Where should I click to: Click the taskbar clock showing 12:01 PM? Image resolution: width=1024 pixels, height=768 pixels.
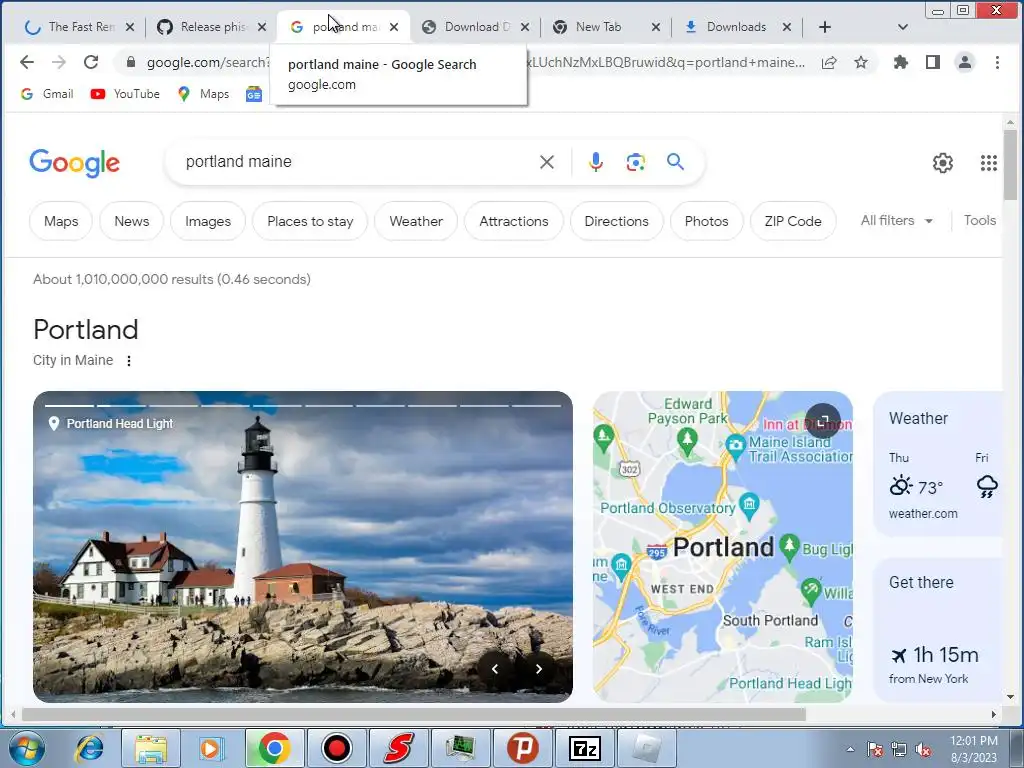[974, 749]
